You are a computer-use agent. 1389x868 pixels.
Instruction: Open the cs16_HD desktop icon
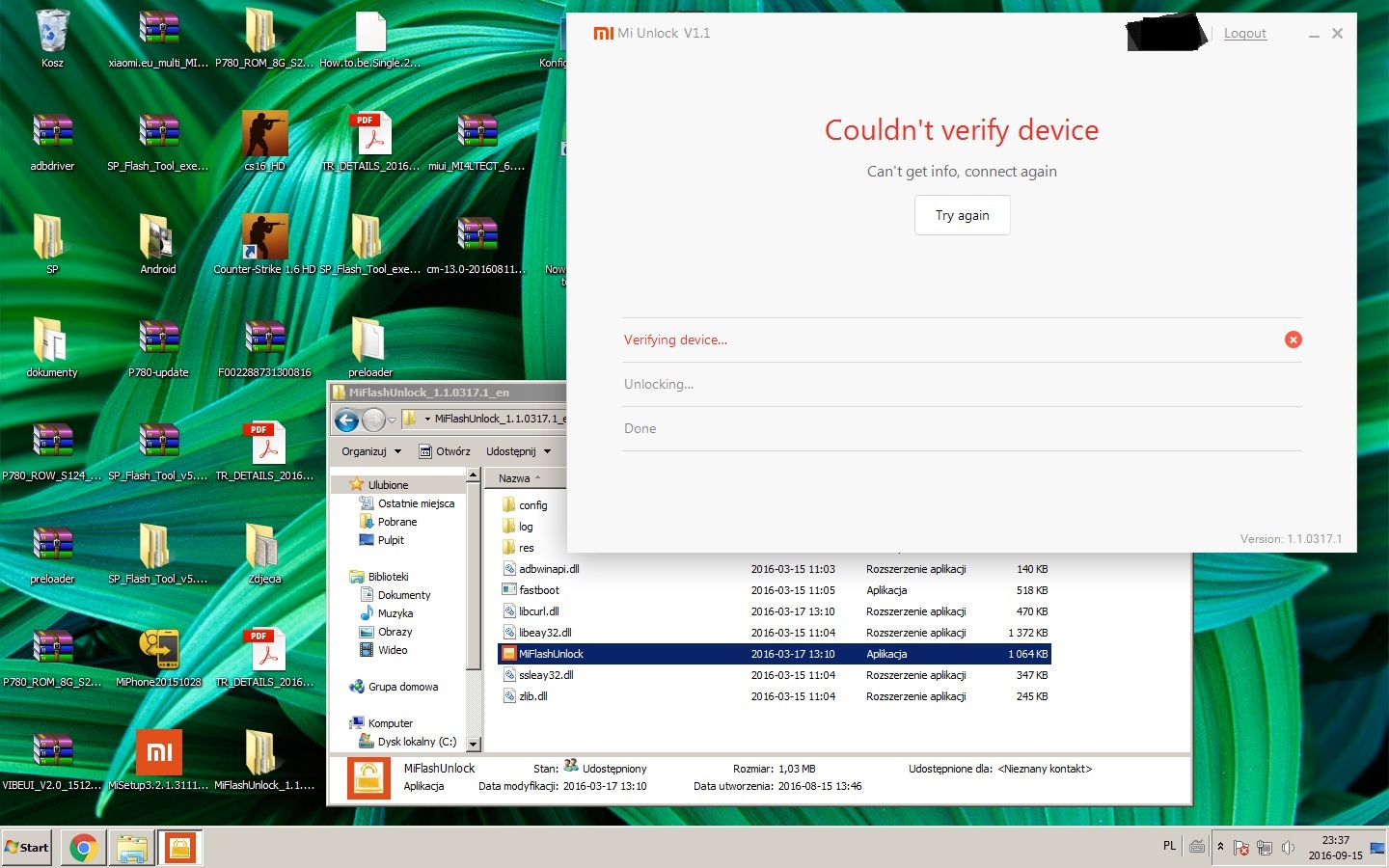tap(264, 134)
